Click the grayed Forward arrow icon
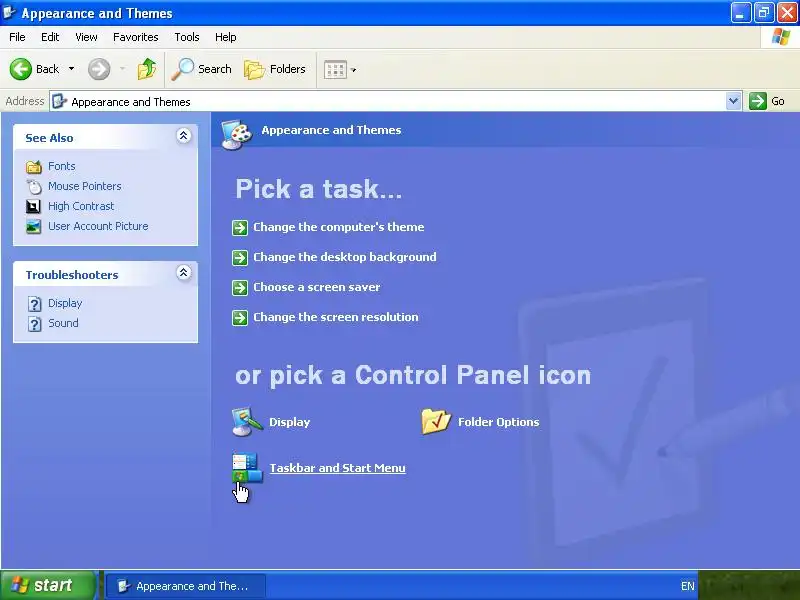Image resolution: width=800 pixels, height=600 pixels. coord(99,69)
